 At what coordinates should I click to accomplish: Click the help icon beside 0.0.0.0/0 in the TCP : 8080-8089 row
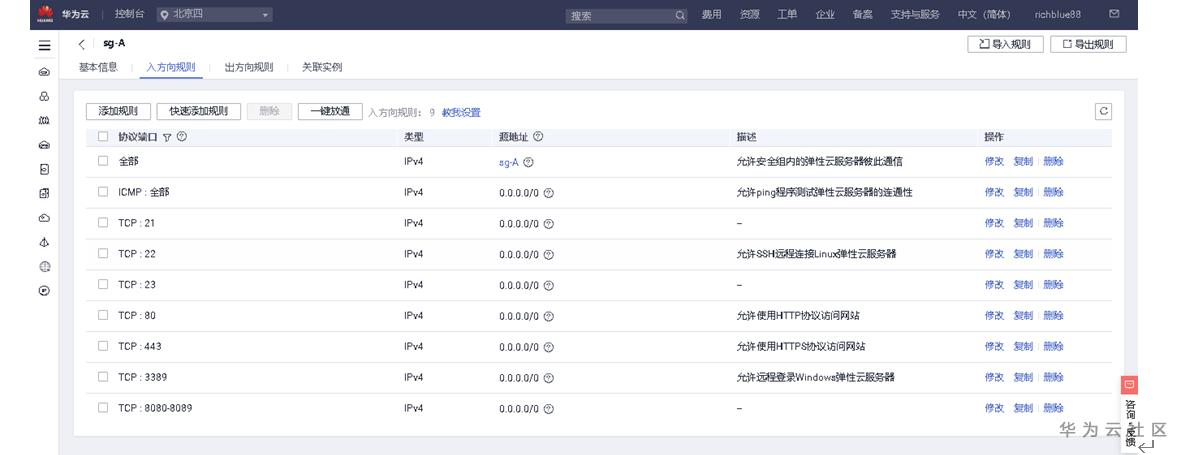click(x=549, y=408)
